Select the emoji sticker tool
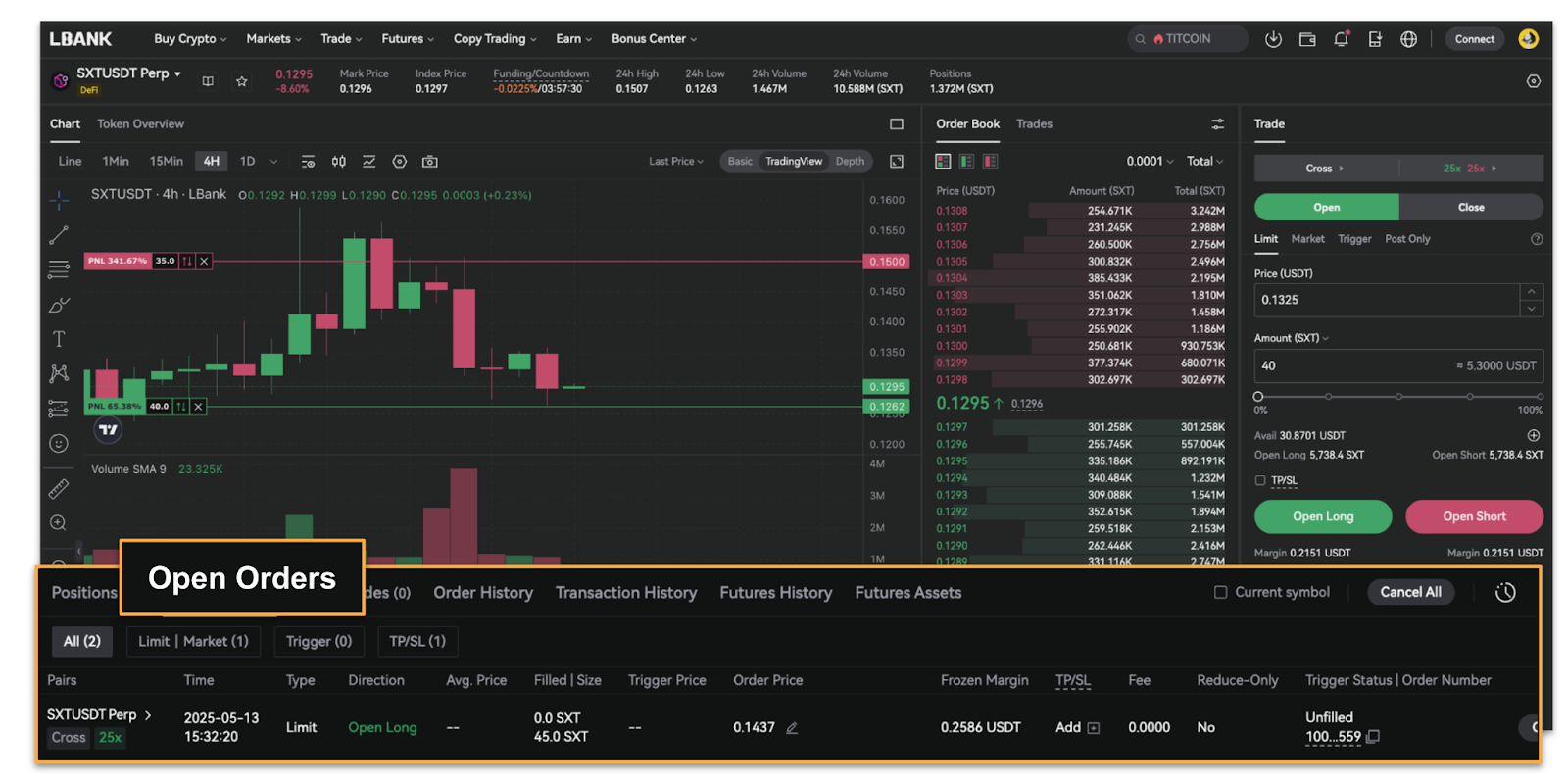This screenshot has height=774, width=1568. click(59, 444)
